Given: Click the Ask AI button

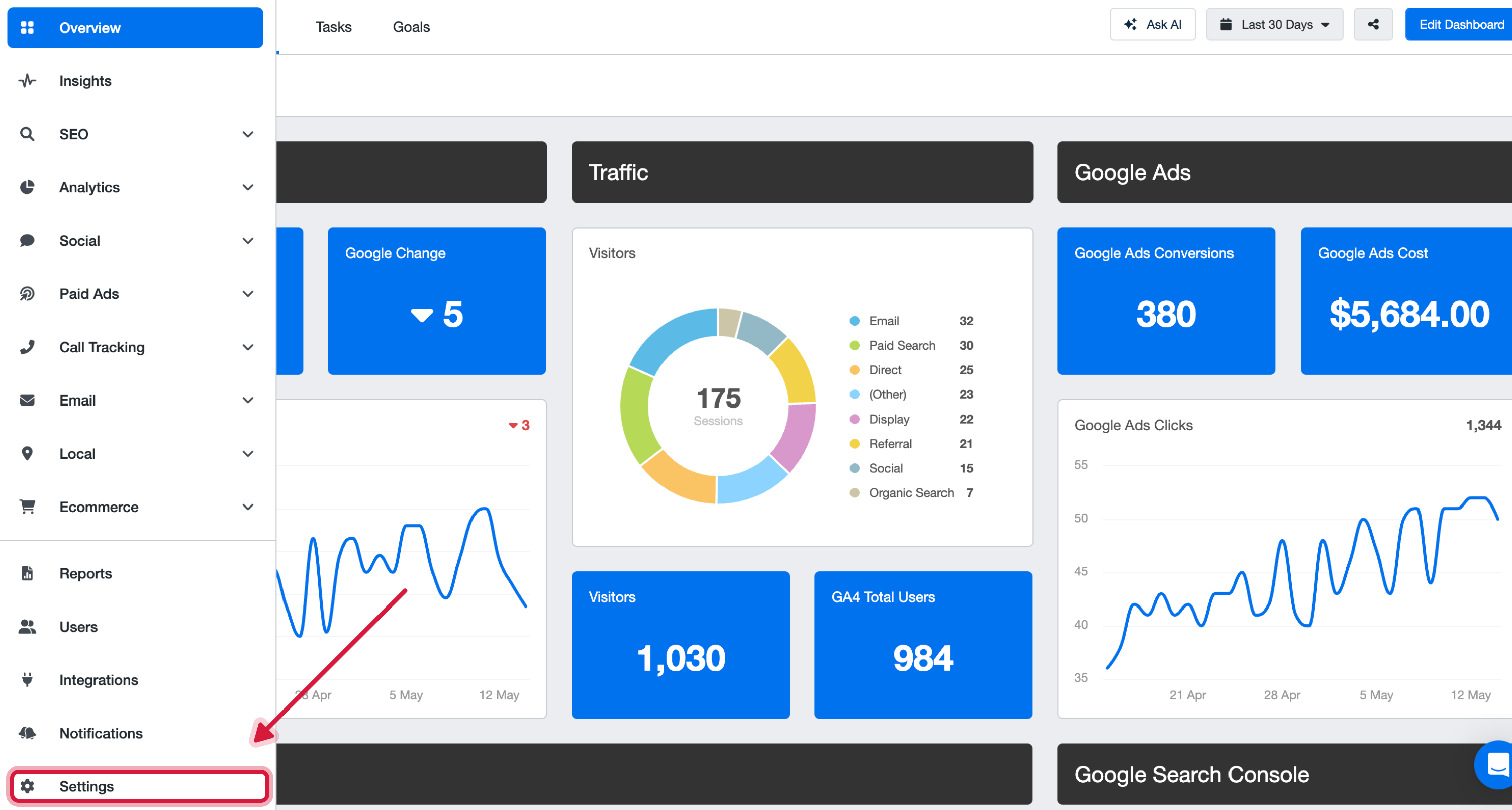Looking at the screenshot, I should click(x=1152, y=24).
